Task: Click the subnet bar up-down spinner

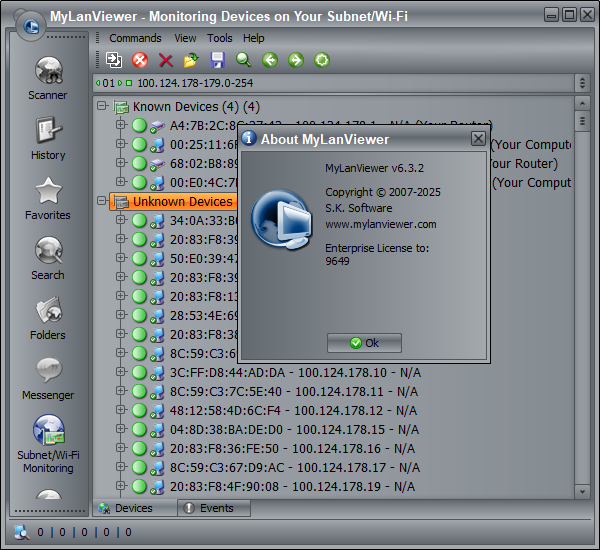Action: point(582,83)
